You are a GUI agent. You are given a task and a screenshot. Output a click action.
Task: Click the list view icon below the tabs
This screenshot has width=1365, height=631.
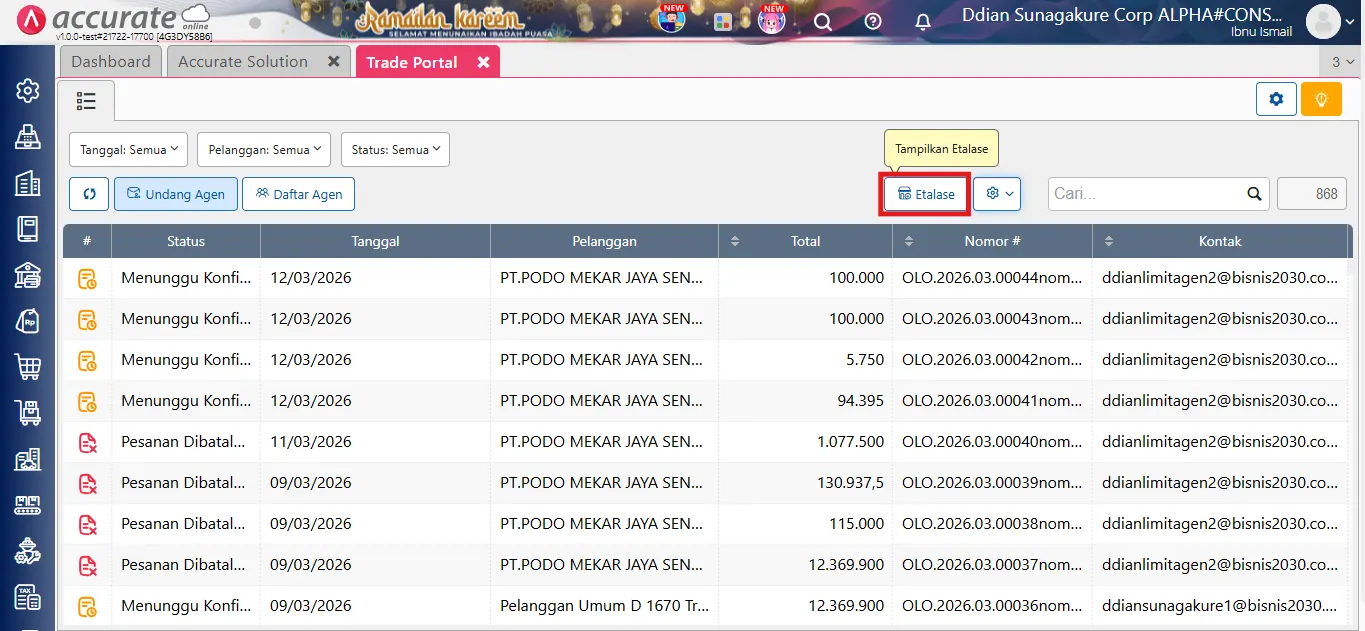(x=86, y=100)
